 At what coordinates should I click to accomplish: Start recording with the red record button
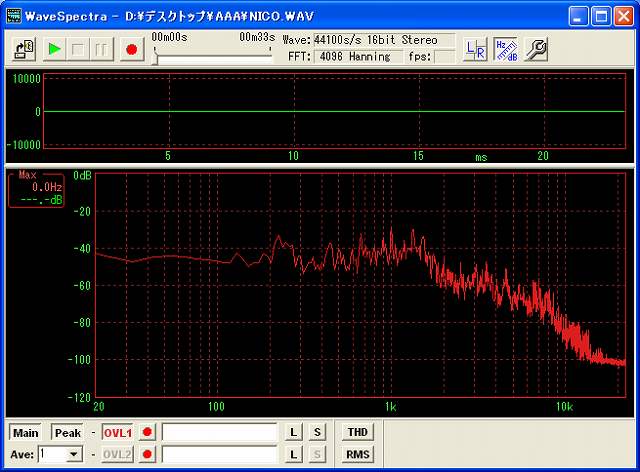point(131,49)
